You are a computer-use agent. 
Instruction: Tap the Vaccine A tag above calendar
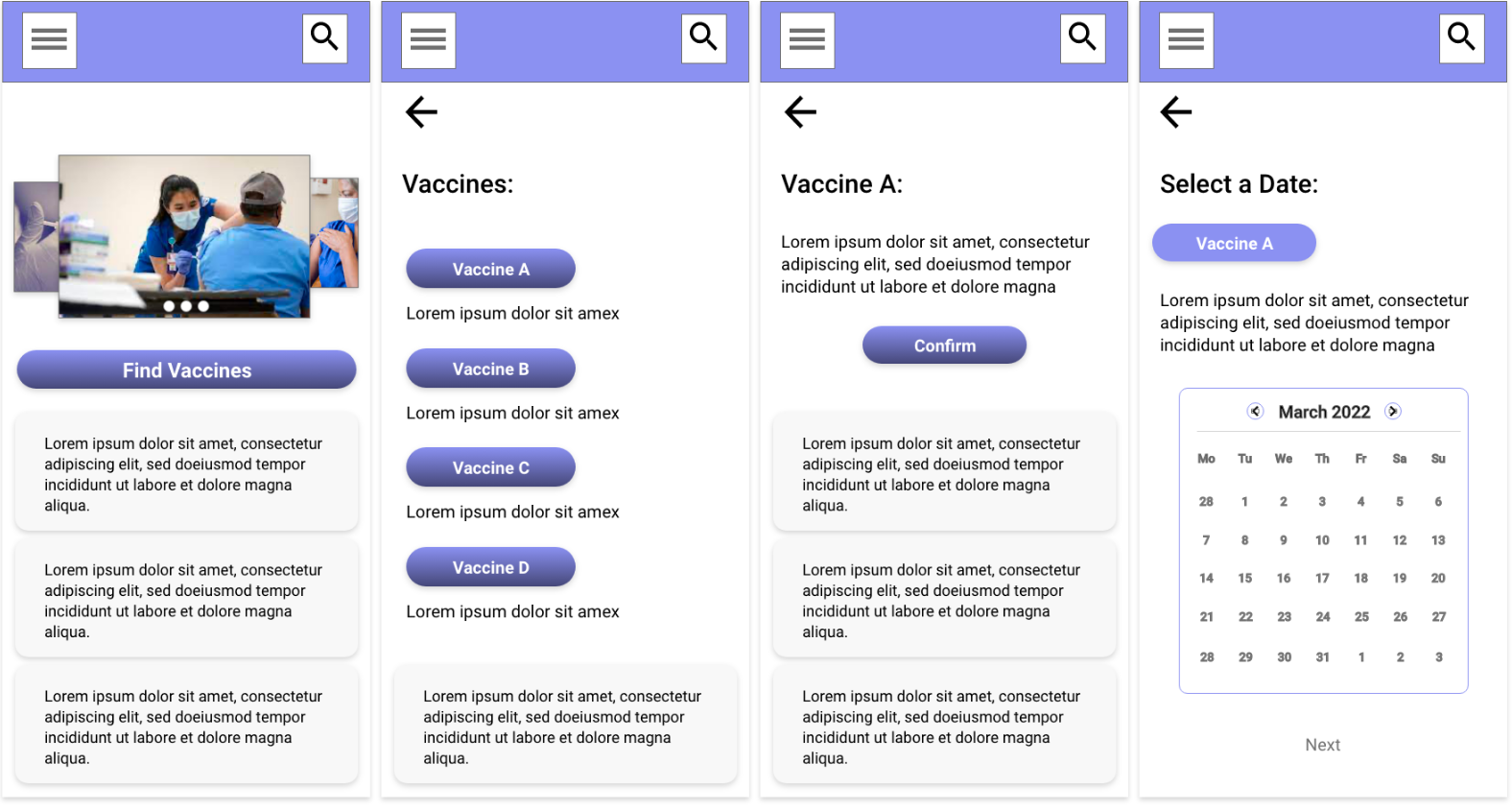tap(1234, 244)
